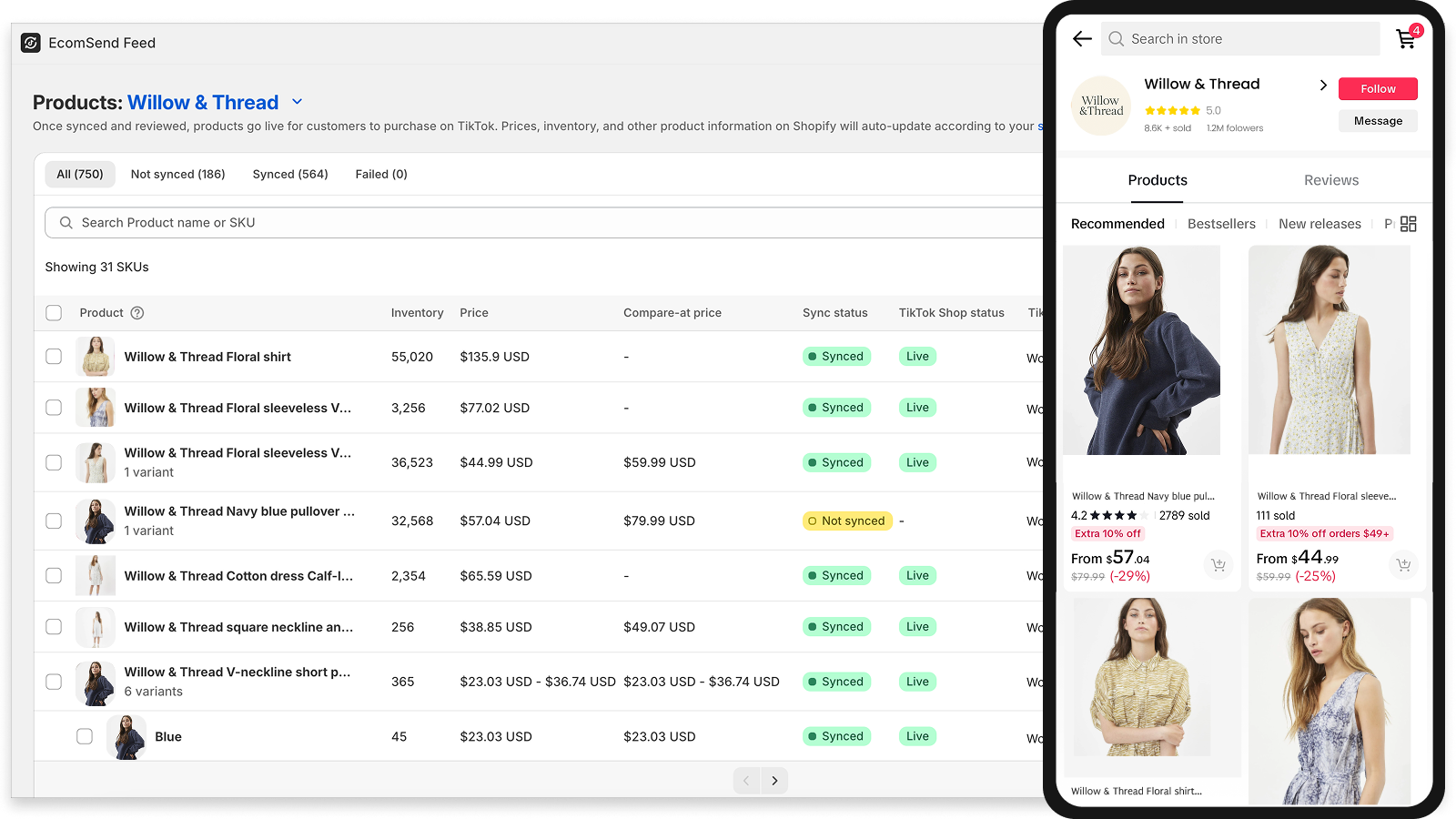The height and width of the screenshot is (819, 1456).
Task: Click the Sync status column header
Action: [834, 313]
